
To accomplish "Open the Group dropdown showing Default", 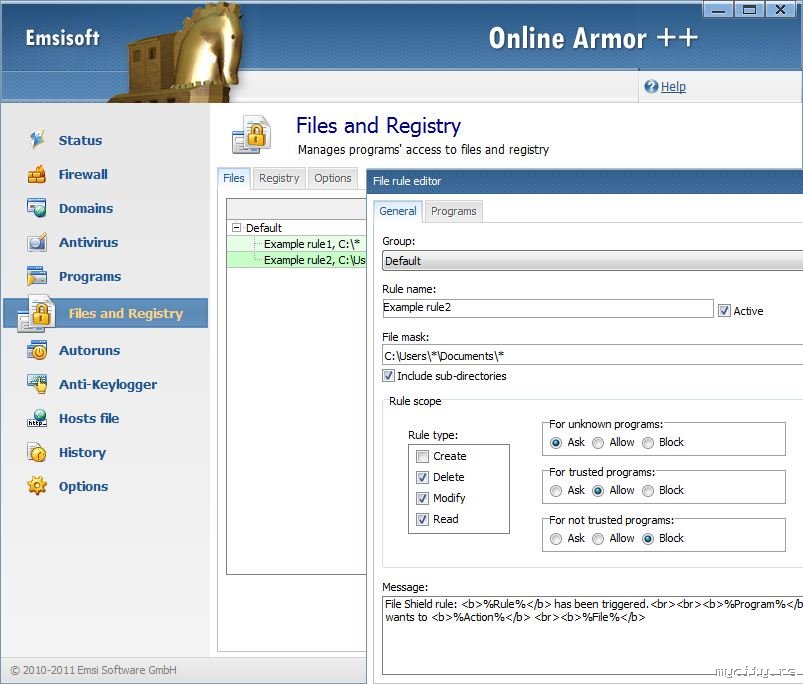I will 592,261.
